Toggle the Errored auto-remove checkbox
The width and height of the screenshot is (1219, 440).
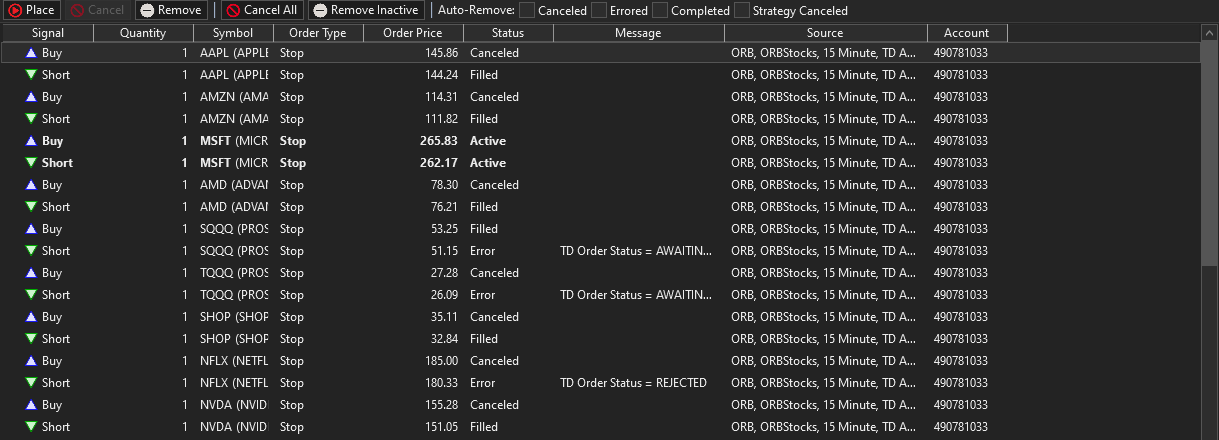(599, 11)
